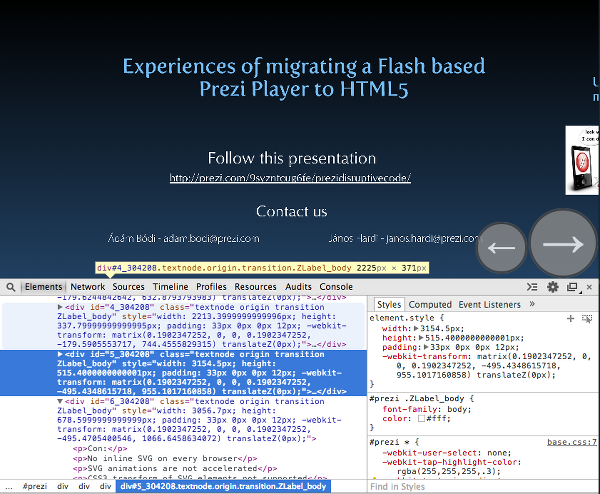Close the DevTools panel
Viewport: 600px width, 494px height.
(589, 287)
